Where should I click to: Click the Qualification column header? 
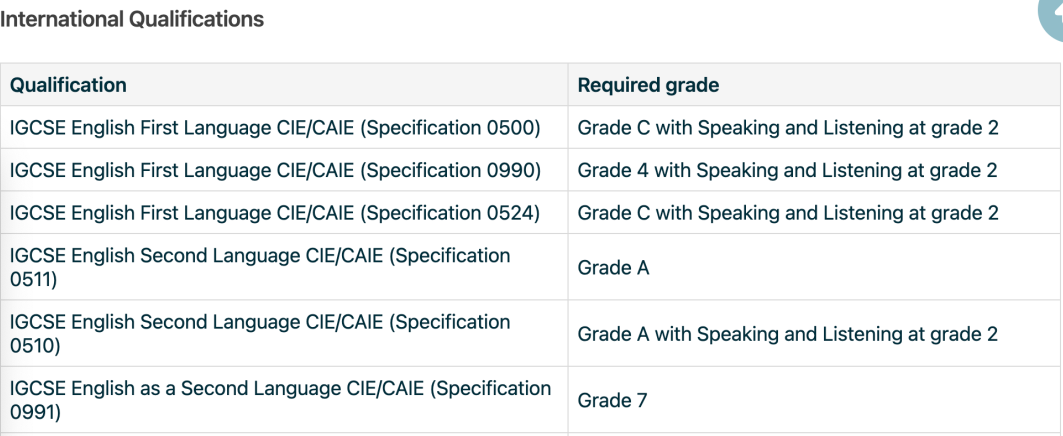pos(284,85)
